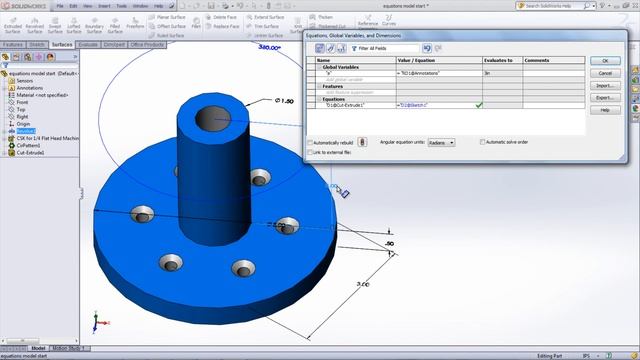Image resolution: width=640 pixels, height=360 pixels.
Task: Click the Undo icon in Equations dialog
Action: point(427,49)
